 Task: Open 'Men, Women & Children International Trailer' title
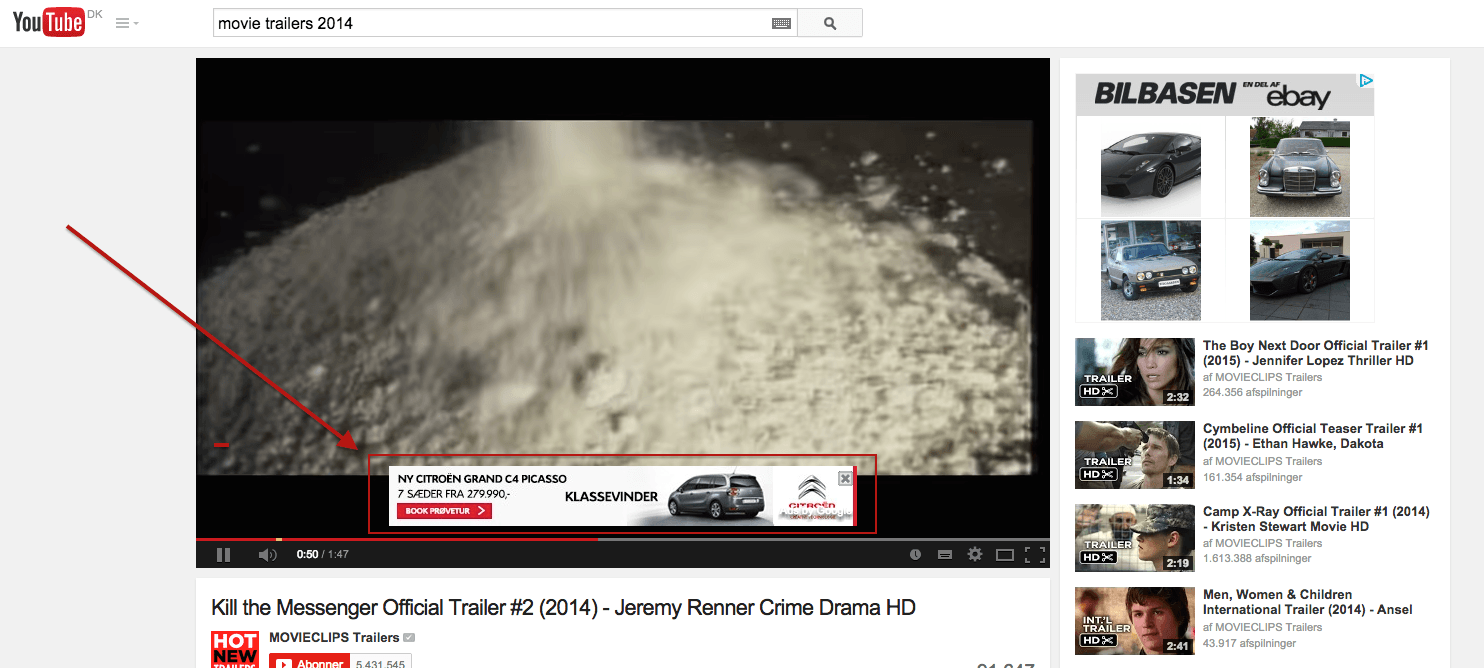pyautogui.click(x=1308, y=602)
